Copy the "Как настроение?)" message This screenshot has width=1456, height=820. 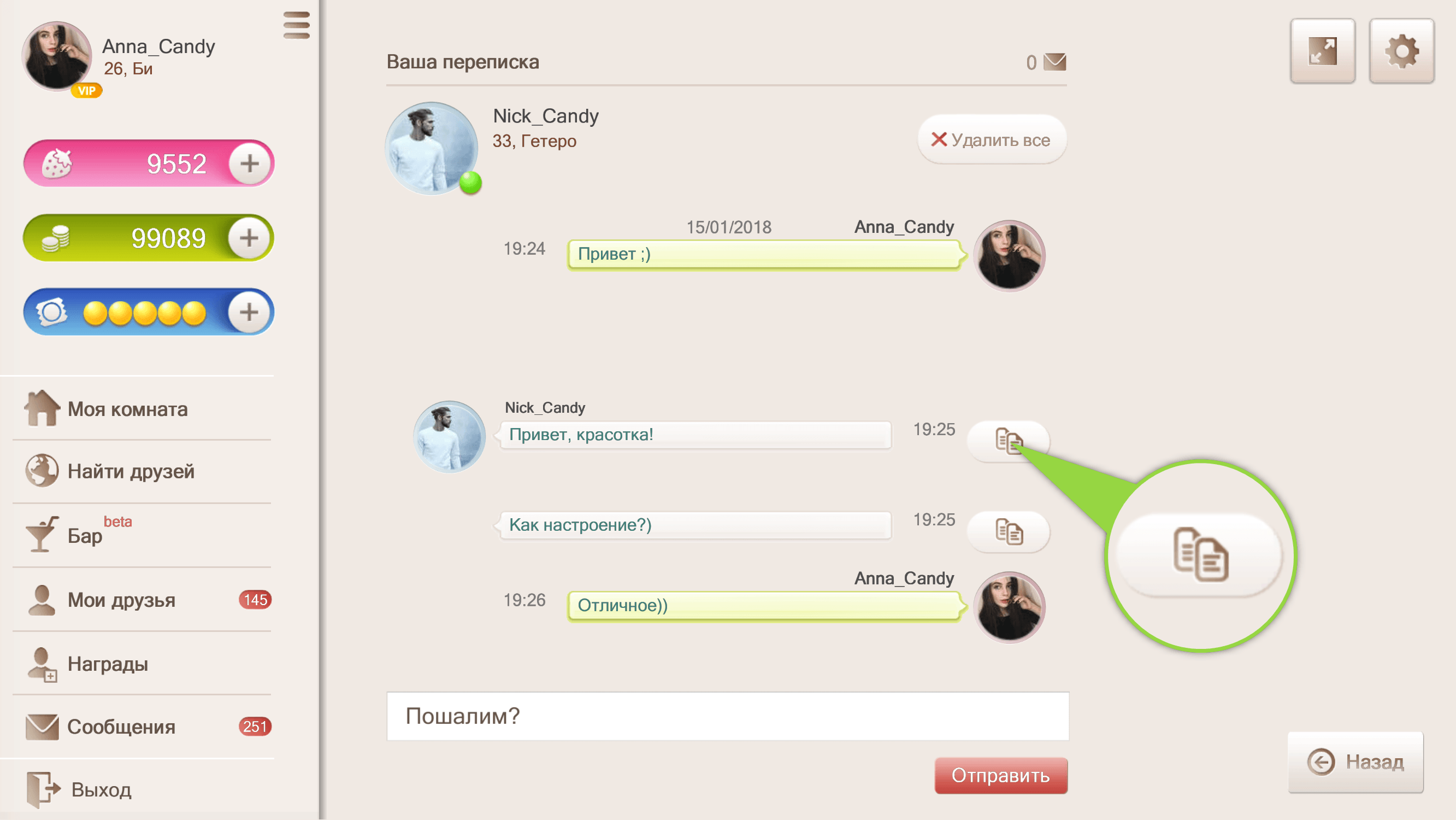[1008, 531]
